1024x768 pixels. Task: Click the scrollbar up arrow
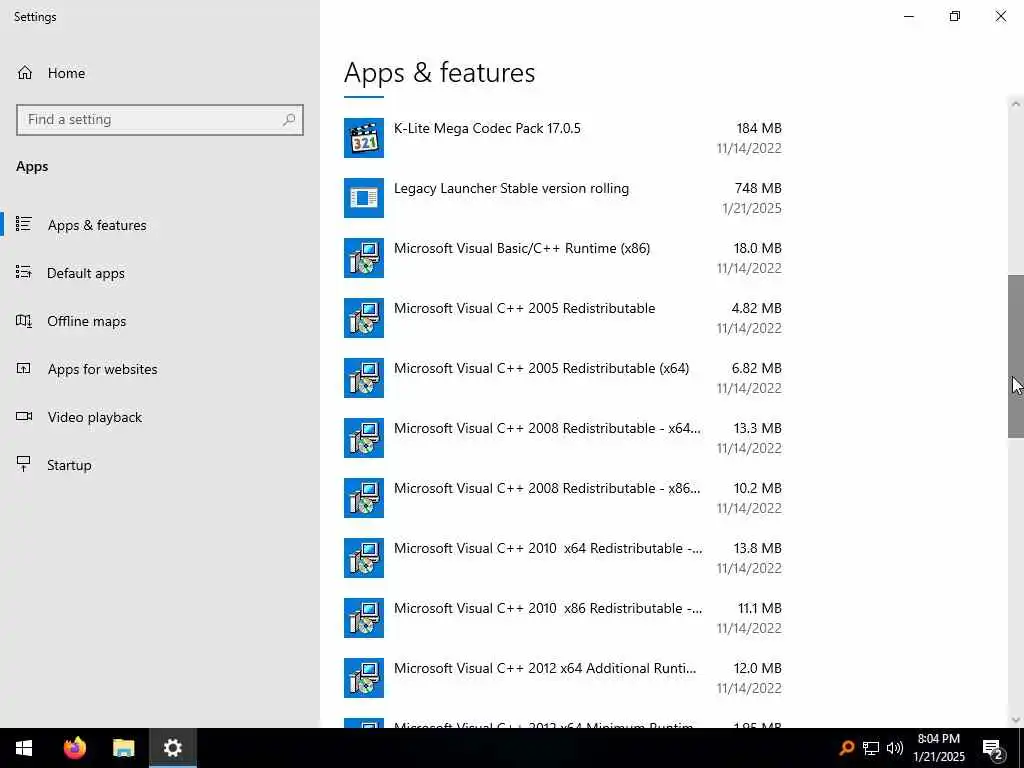[1016, 104]
